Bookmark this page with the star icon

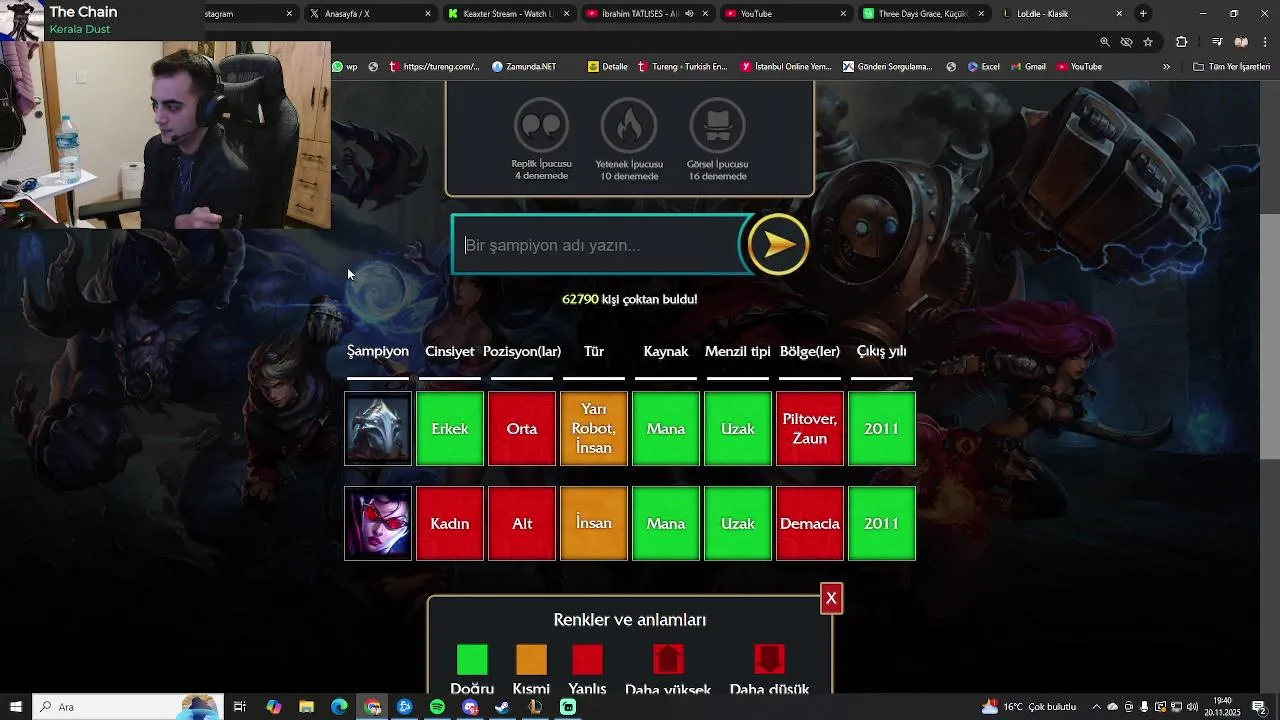1148,42
